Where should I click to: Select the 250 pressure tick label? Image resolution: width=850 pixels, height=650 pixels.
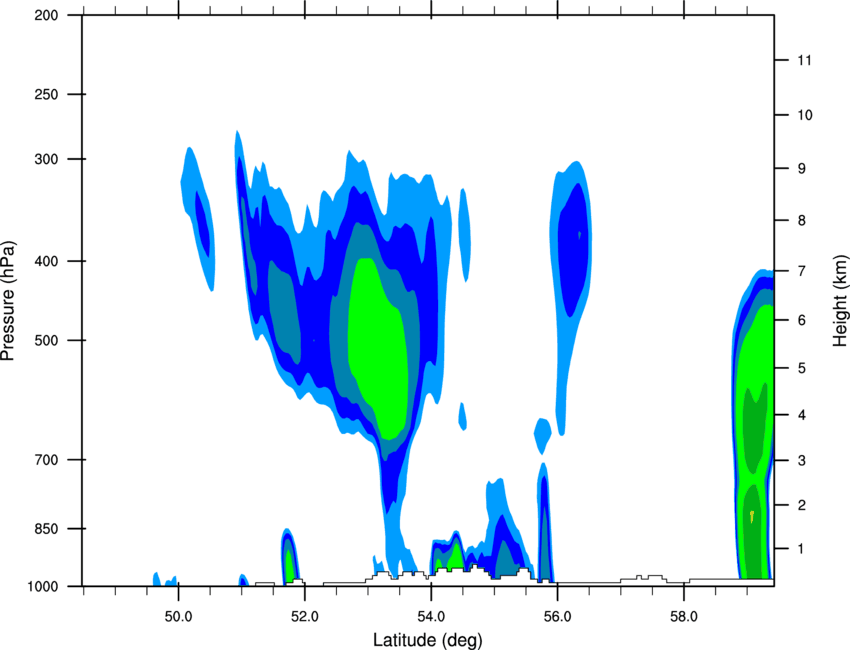click(x=47, y=94)
